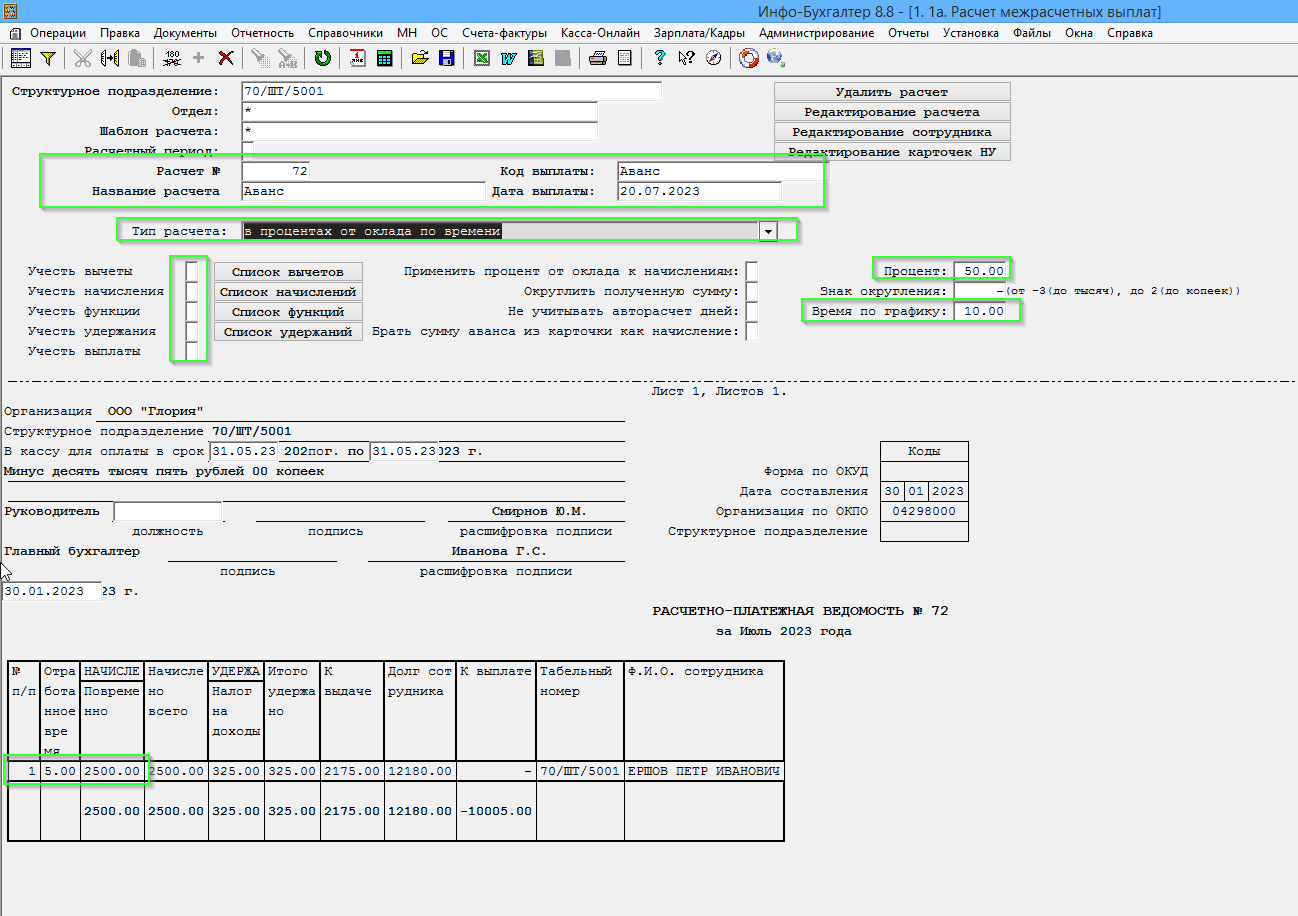This screenshot has height=916, width=1298.
Task: Toggle the Учесть функции checkbox
Action: tap(192, 311)
